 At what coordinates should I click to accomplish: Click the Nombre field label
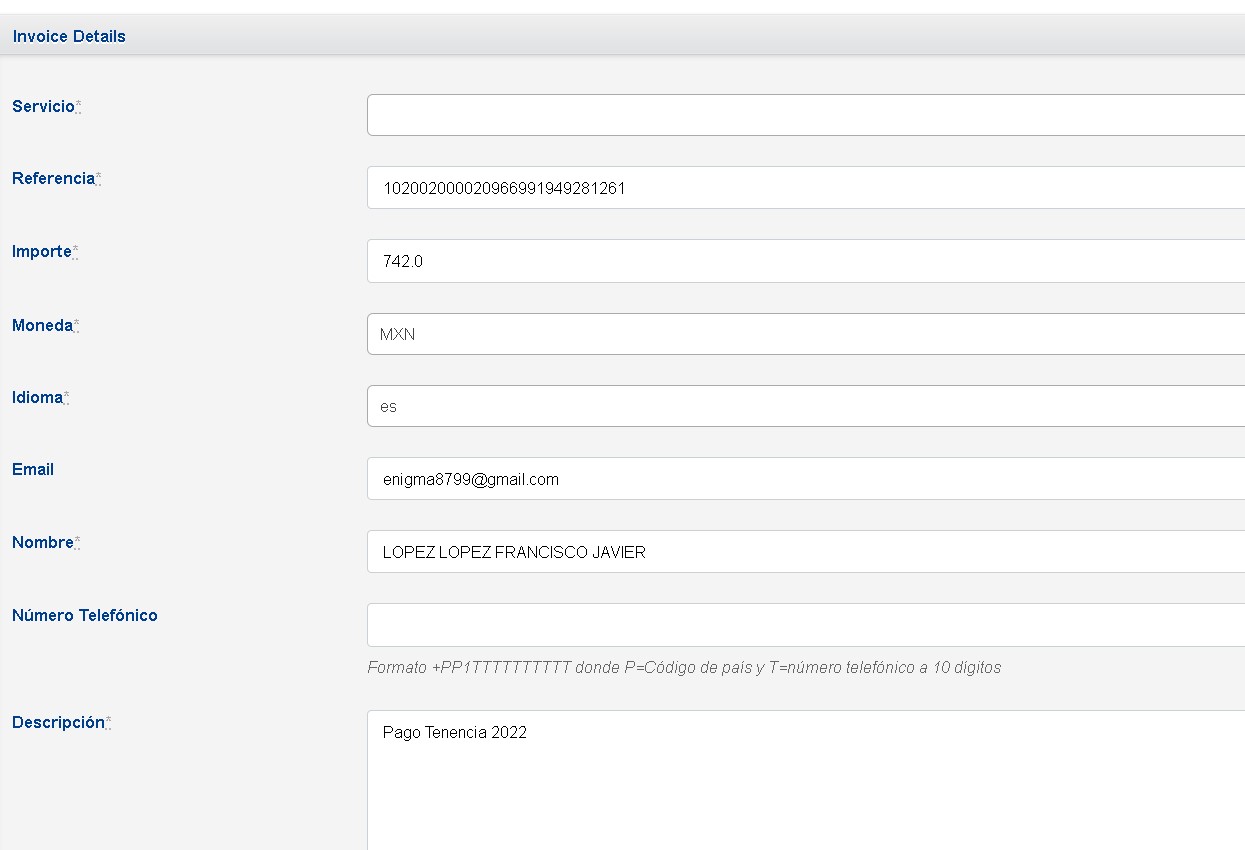(x=43, y=542)
